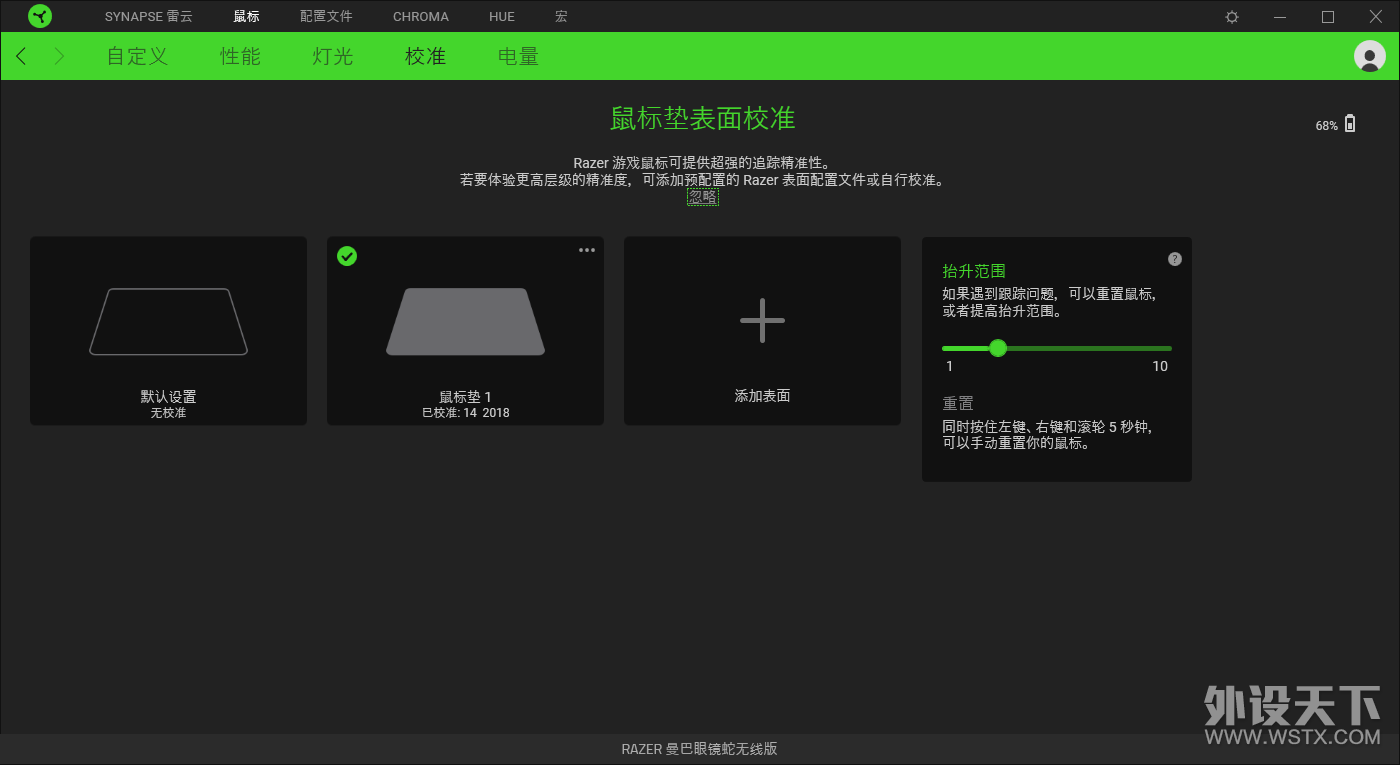Image resolution: width=1400 pixels, height=765 pixels.
Task: Close the Synapse window
Action: point(1375,17)
